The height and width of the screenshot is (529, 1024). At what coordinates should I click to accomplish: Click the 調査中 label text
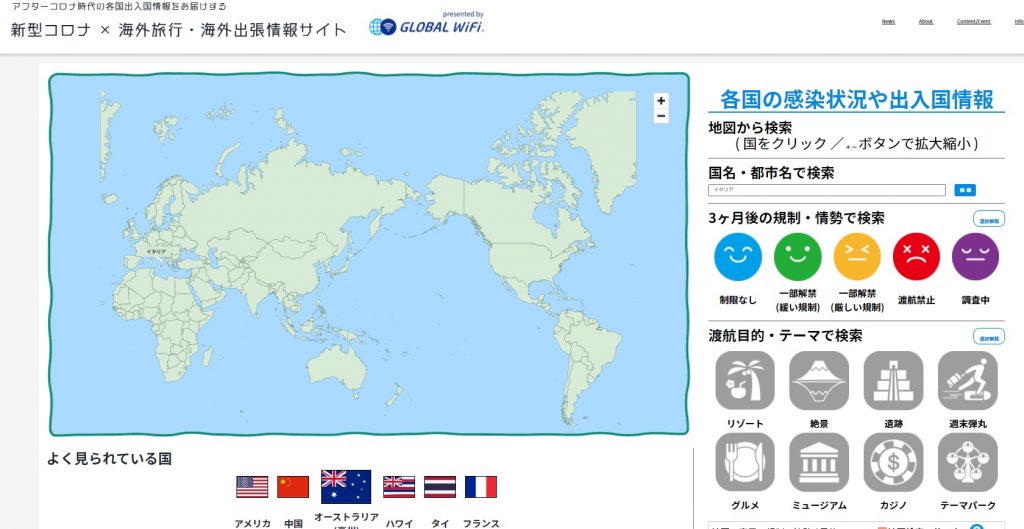976,300
